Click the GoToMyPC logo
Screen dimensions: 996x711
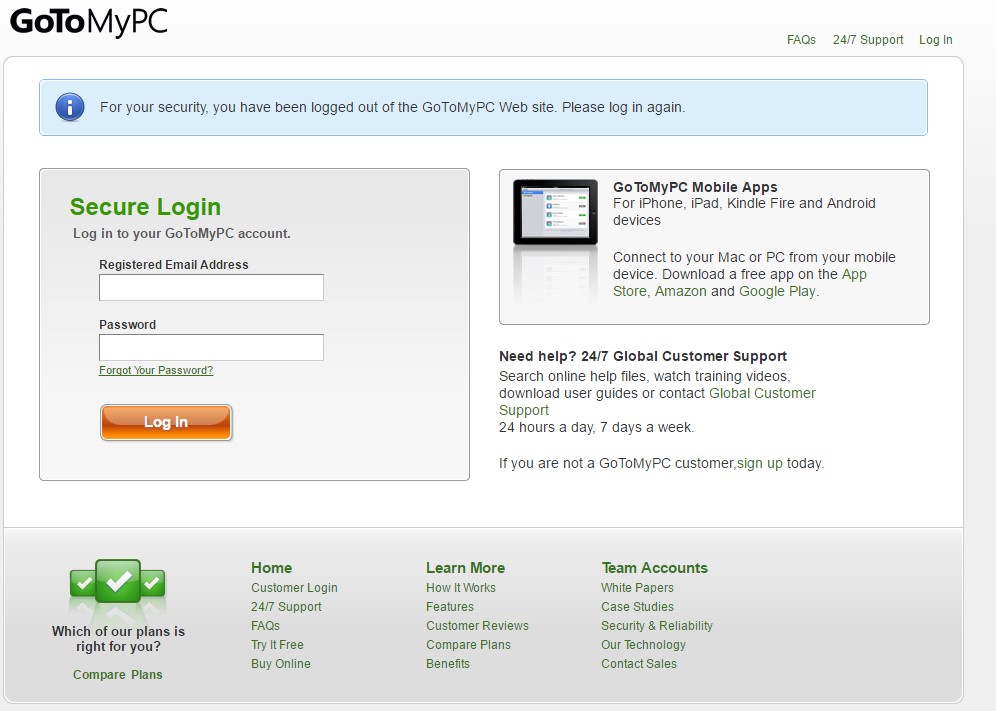[x=89, y=22]
